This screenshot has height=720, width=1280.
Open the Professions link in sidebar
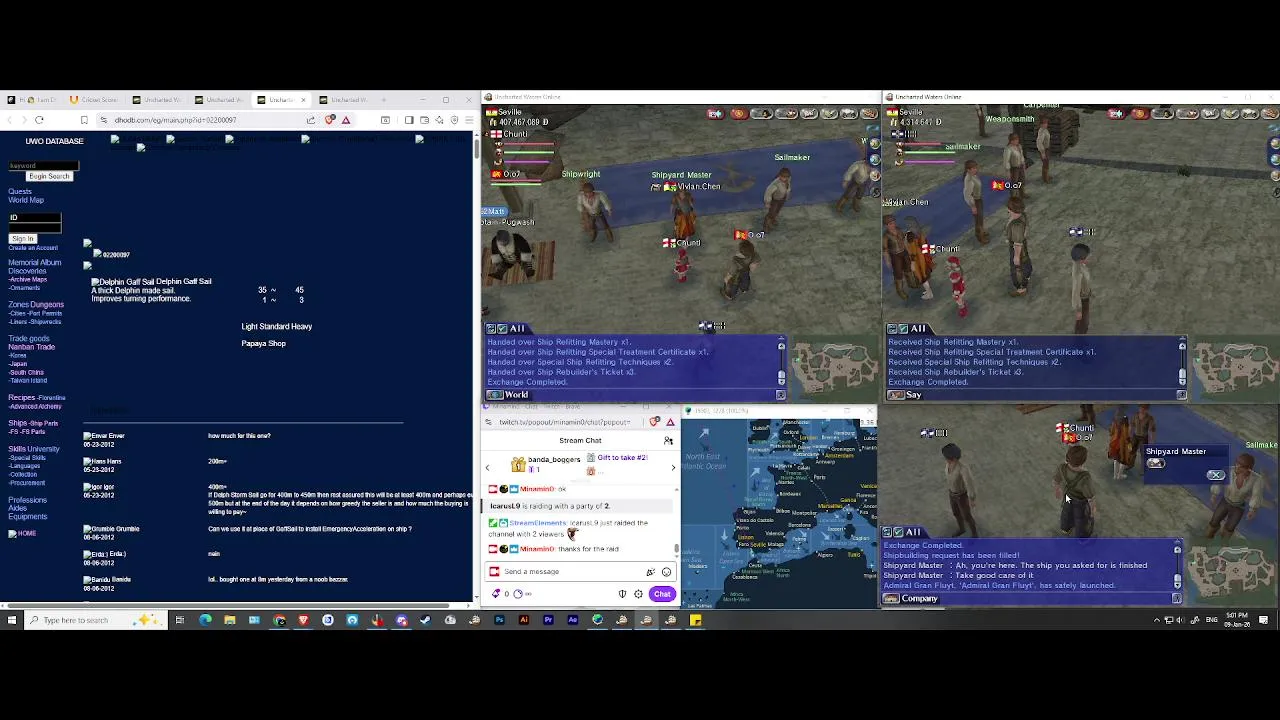pos(28,500)
